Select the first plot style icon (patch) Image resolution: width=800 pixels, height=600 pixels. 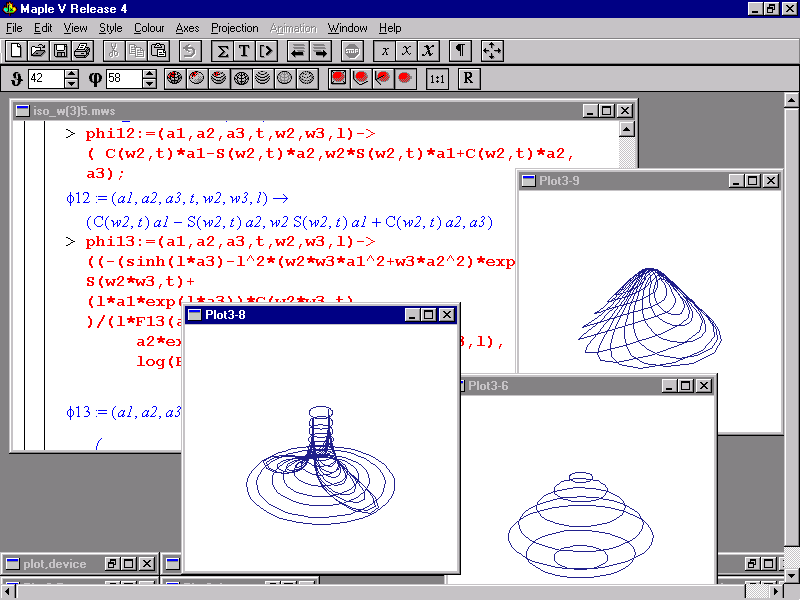pos(174,79)
